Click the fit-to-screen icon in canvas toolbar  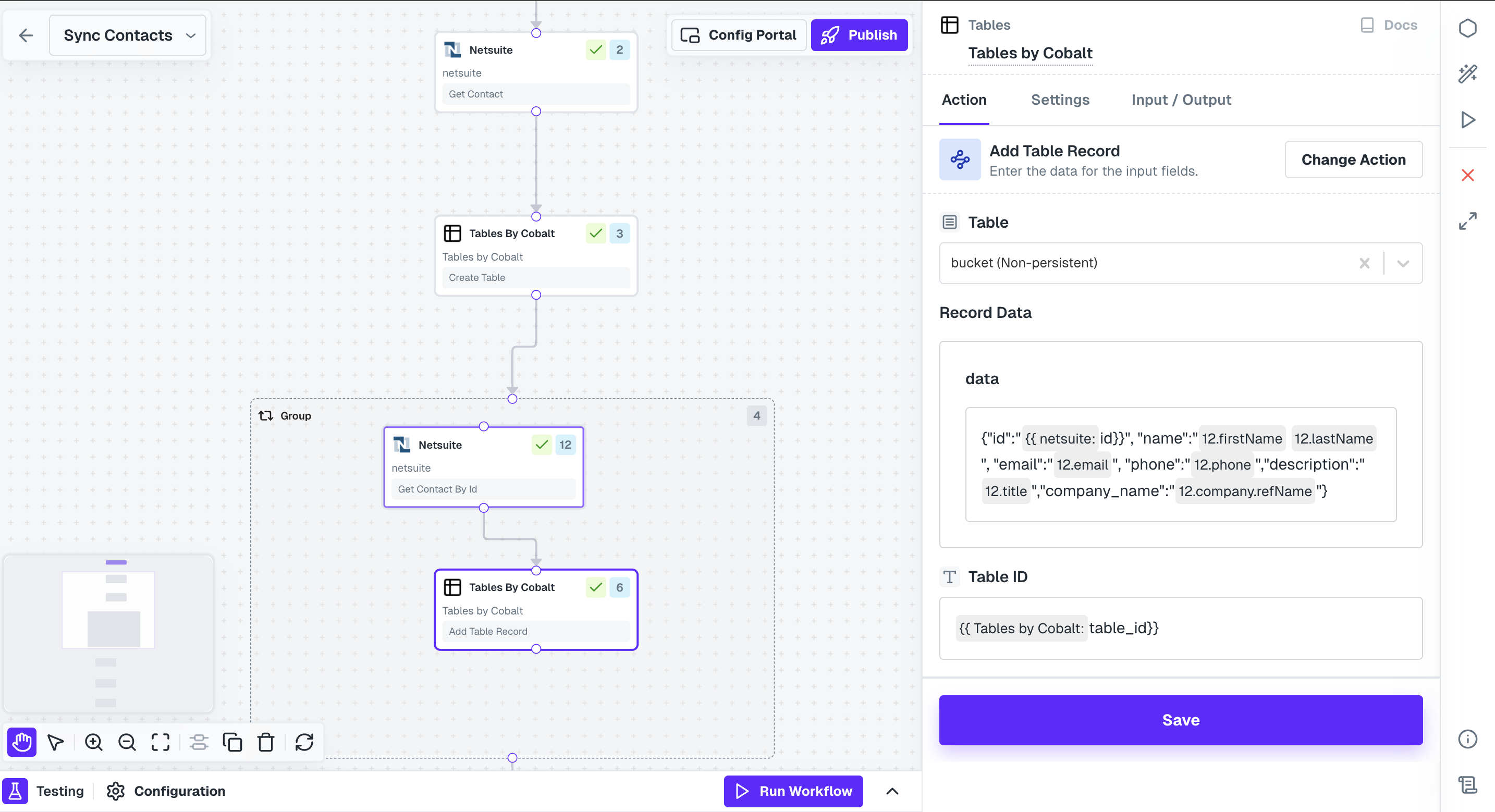point(160,742)
